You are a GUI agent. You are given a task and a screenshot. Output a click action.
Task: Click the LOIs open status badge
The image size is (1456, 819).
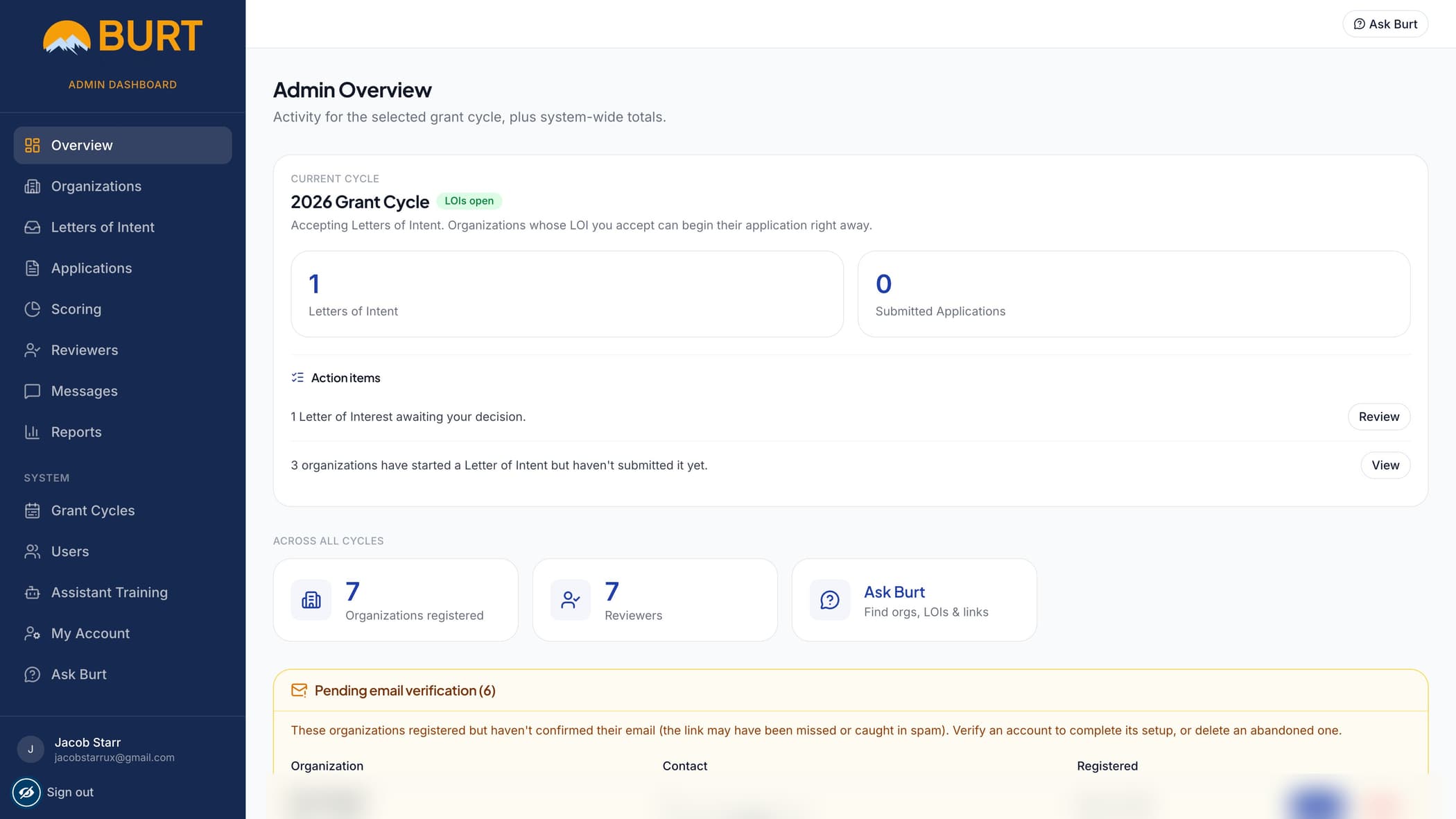point(469,201)
